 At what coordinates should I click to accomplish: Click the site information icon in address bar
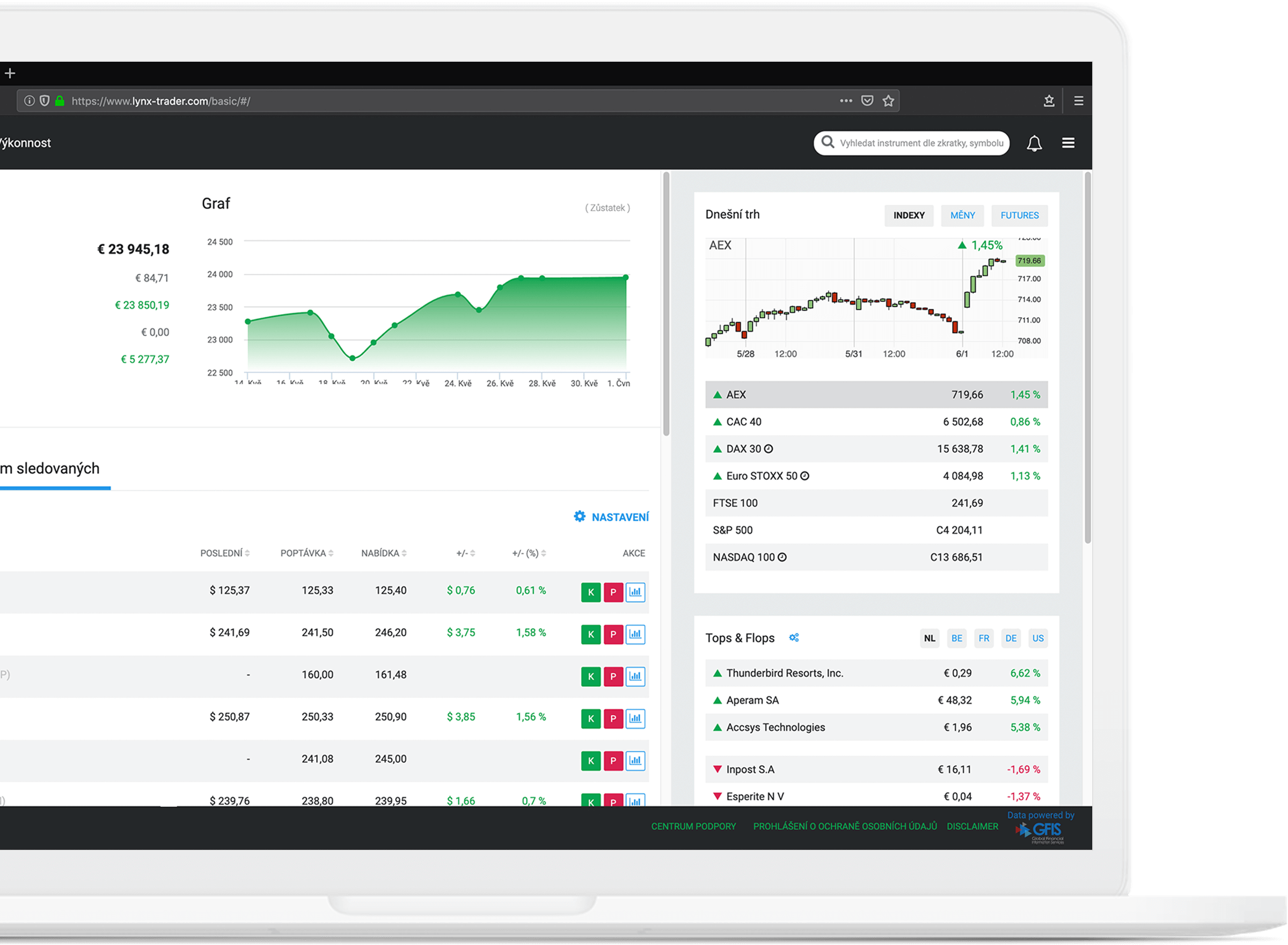29,101
